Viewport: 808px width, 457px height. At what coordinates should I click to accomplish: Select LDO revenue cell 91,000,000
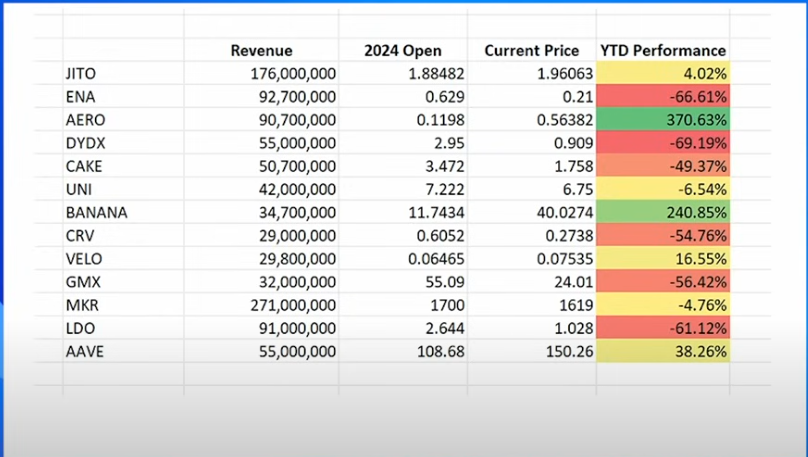click(261, 329)
